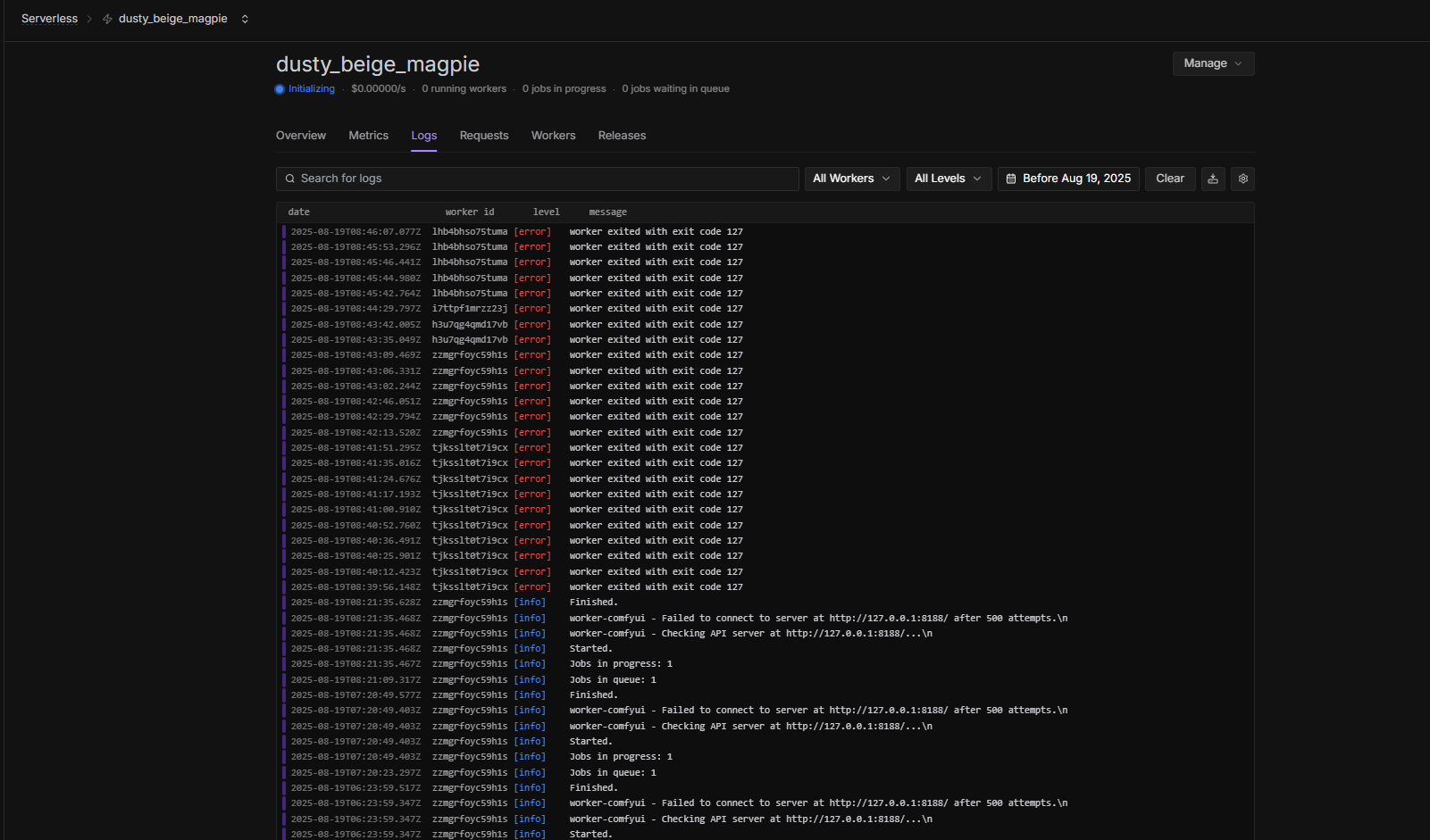Click '0 jobs in progress' status text
The height and width of the screenshot is (840, 1430).
coord(564,89)
